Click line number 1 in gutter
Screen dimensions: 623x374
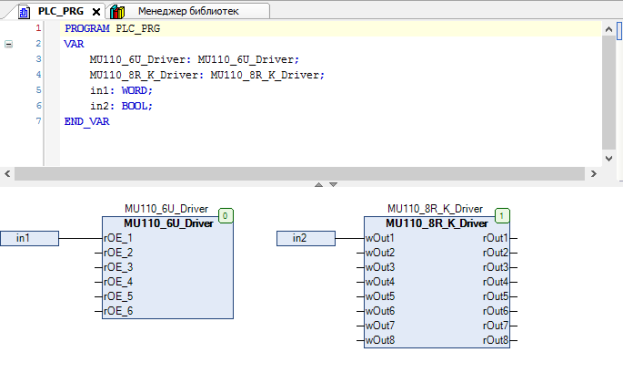click(x=38, y=28)
